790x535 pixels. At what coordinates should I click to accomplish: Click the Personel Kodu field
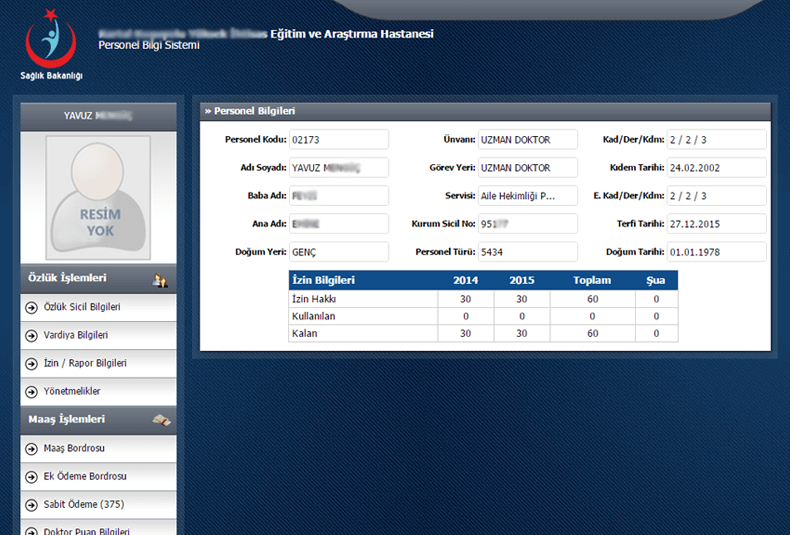tap(338, 140)
